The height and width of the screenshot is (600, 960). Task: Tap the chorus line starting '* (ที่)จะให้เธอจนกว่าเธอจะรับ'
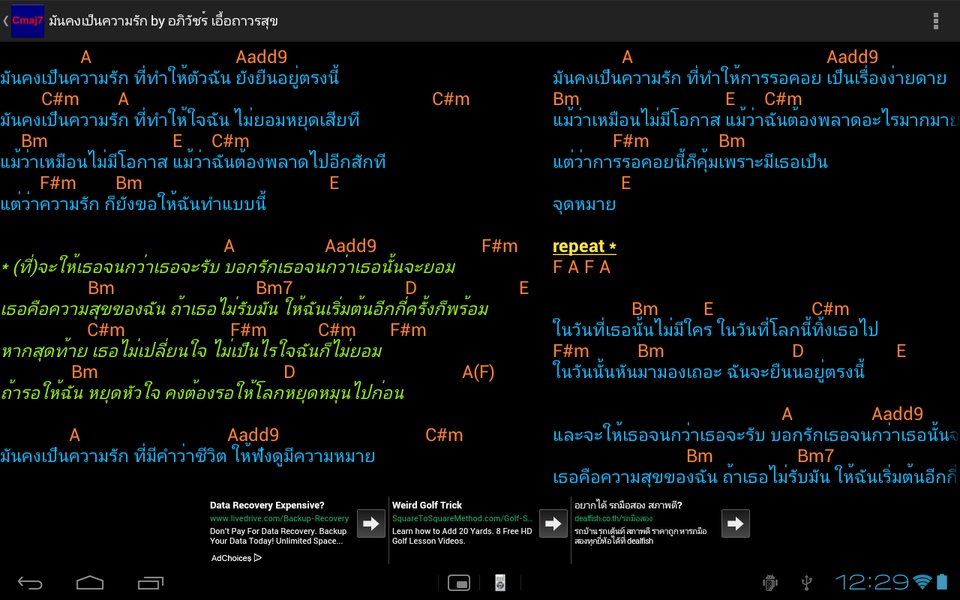coord(228,268)
